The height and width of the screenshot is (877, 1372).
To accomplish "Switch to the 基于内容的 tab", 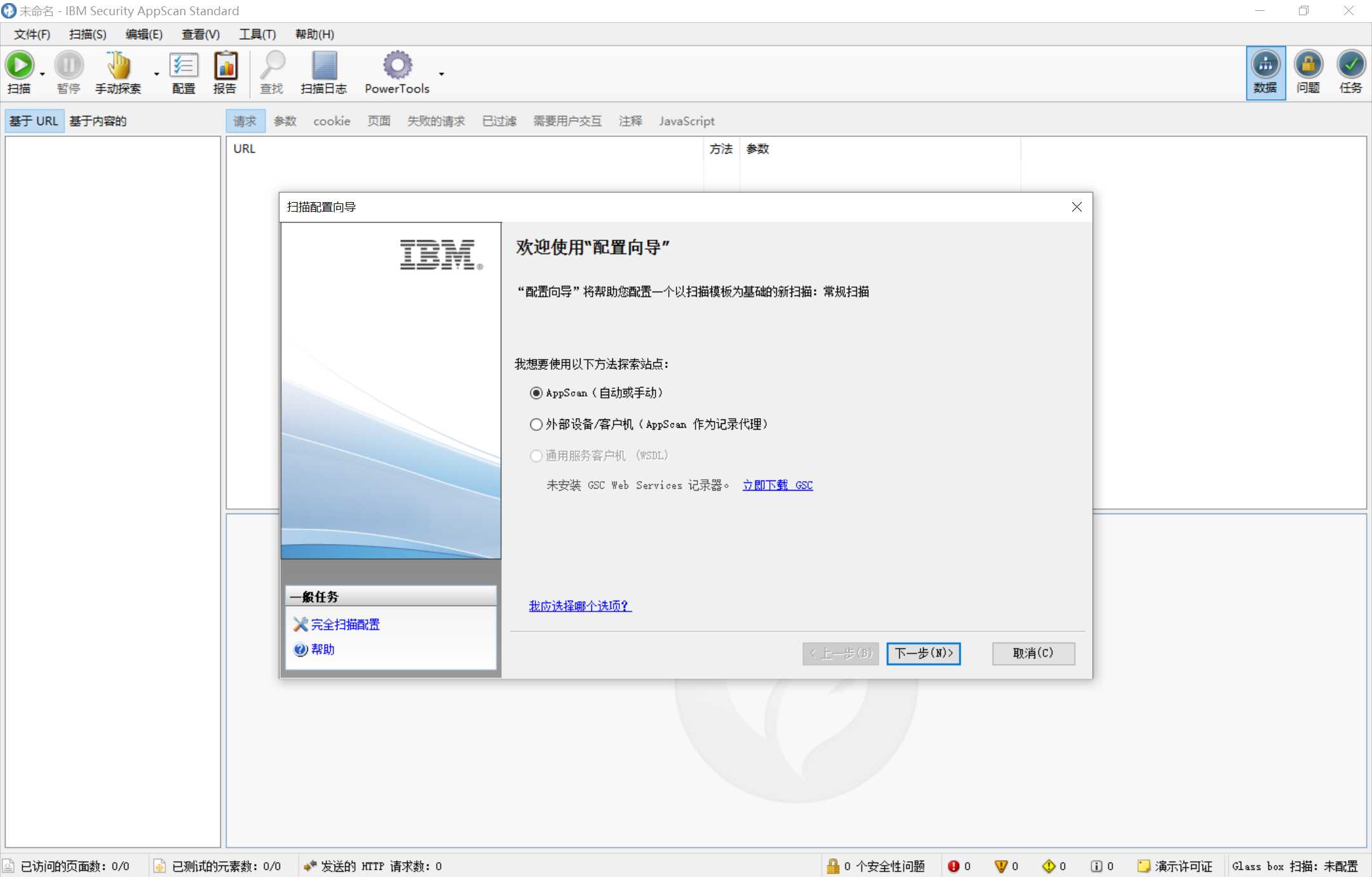I will click(98, 121).
